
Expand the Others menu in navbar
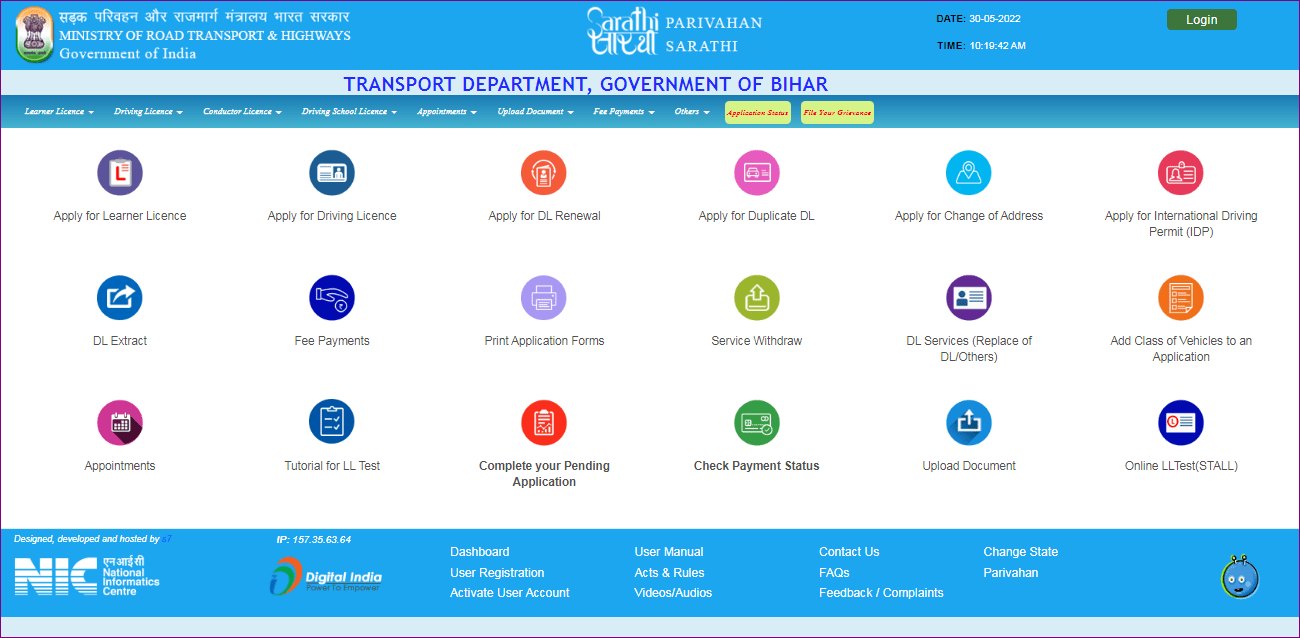691,112
